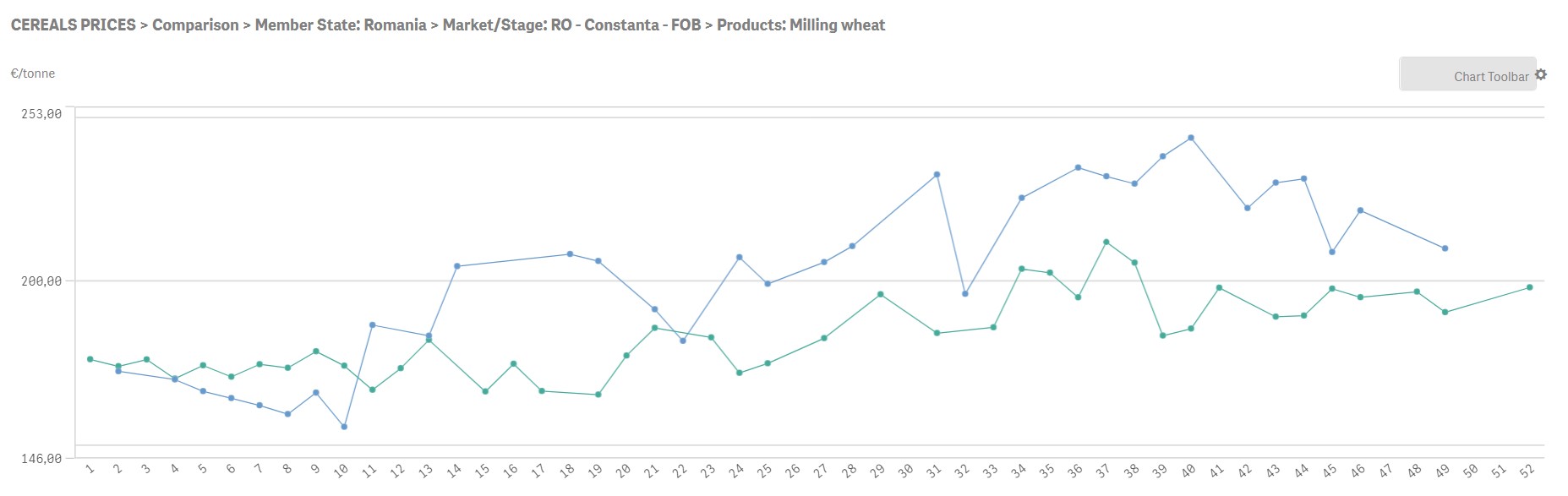
Task: Click the 146,00 y-axis label
Action: (x=41, y=459)
